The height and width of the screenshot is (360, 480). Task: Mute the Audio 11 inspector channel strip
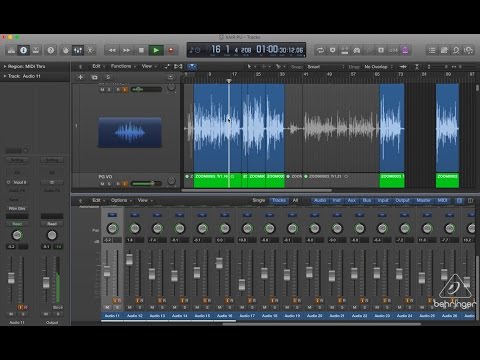[11, 314]
